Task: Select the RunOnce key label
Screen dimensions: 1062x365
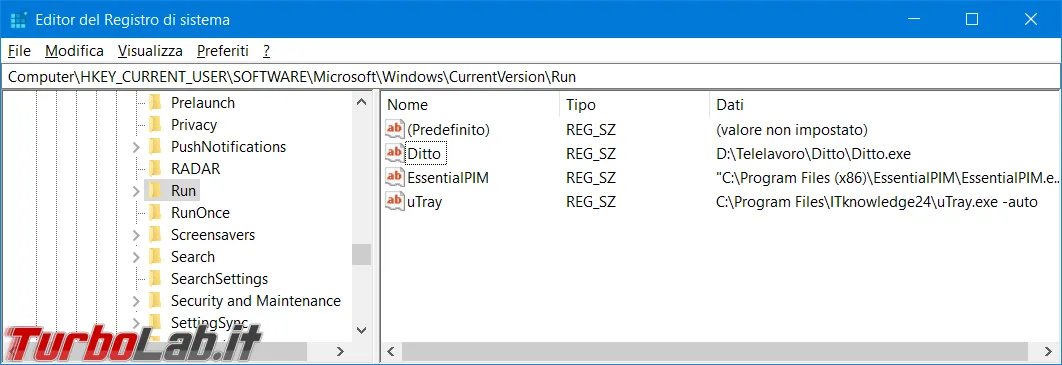Action: point(200,213)
